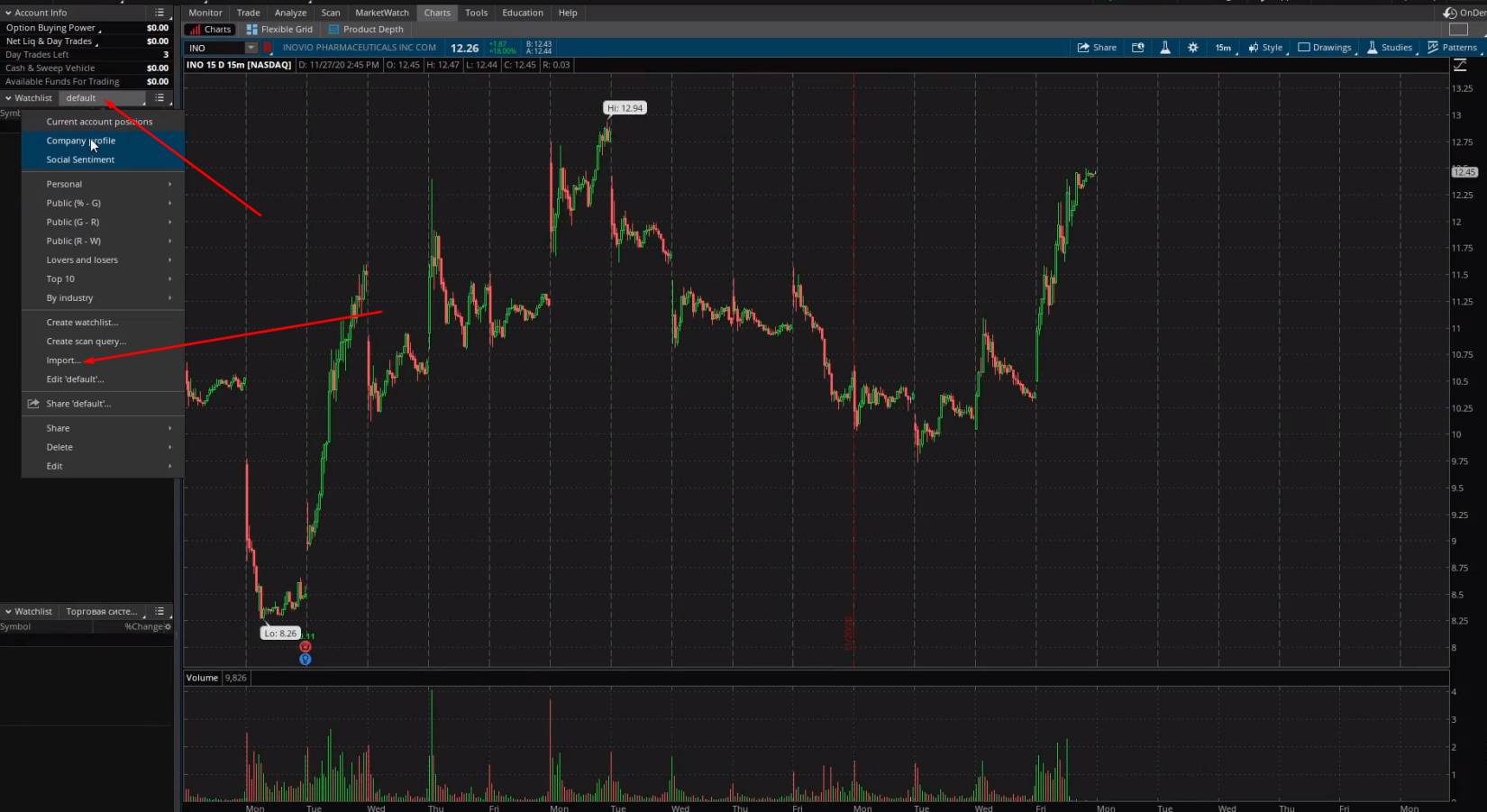Image resolution: width=1487 pixels, height=812 pixels.
Task: Open the Drawings tools menu
Action: coord(1324,48)
